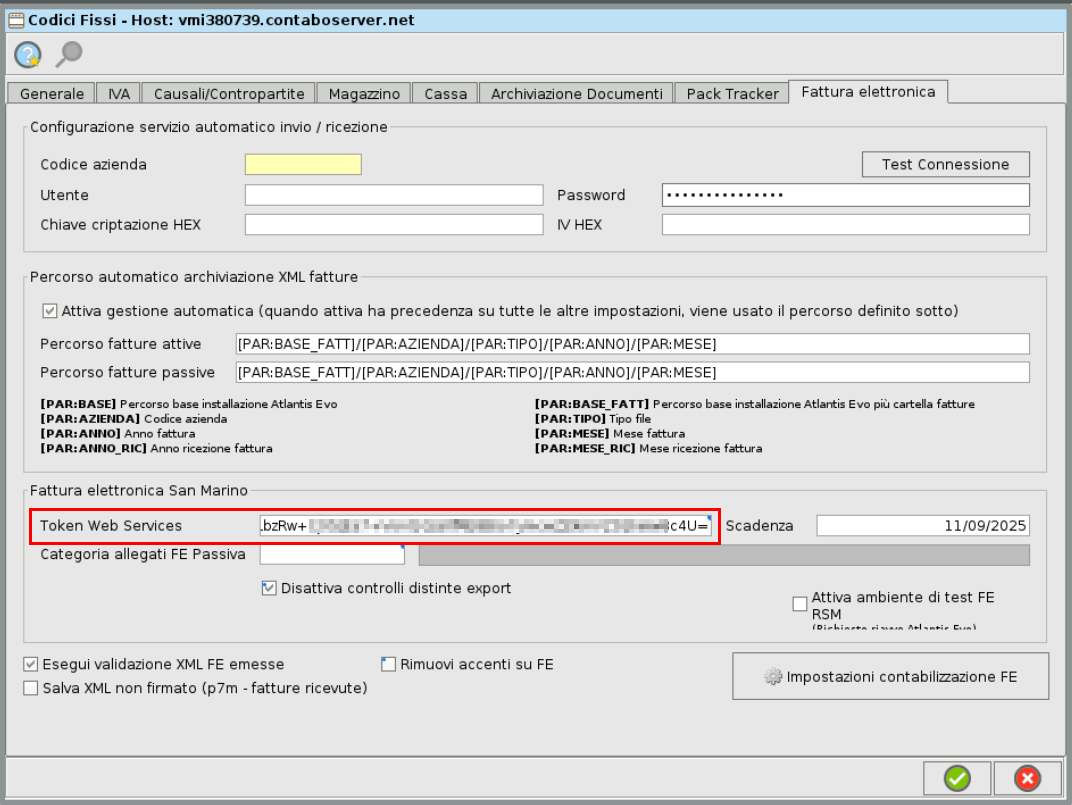Open Impostazioni contabilizzazione FE
Image resolution: width=1072 pixels, height=805 pixels.
coord(890,676)
